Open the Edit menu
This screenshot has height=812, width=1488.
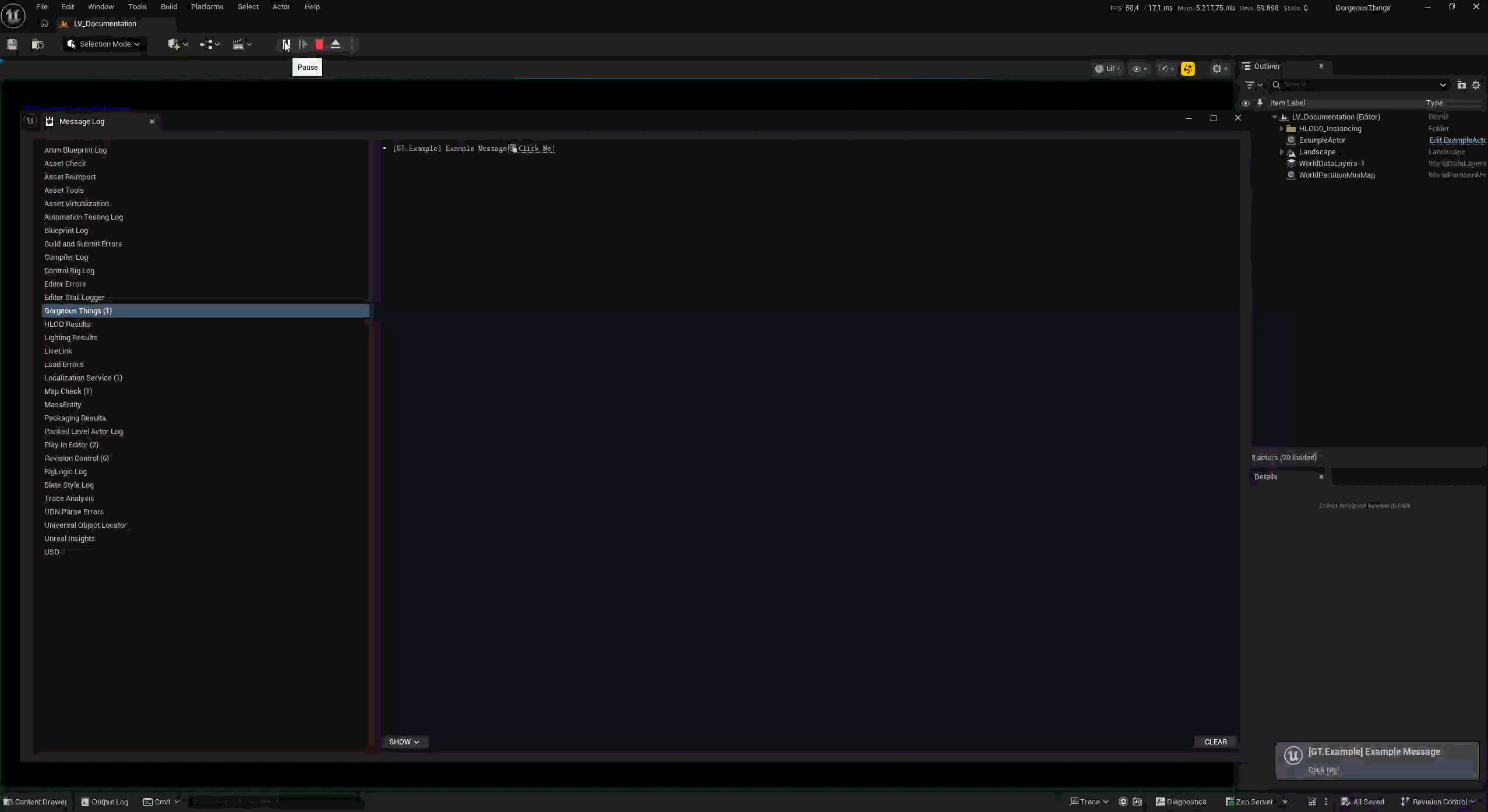click(68, 7)
